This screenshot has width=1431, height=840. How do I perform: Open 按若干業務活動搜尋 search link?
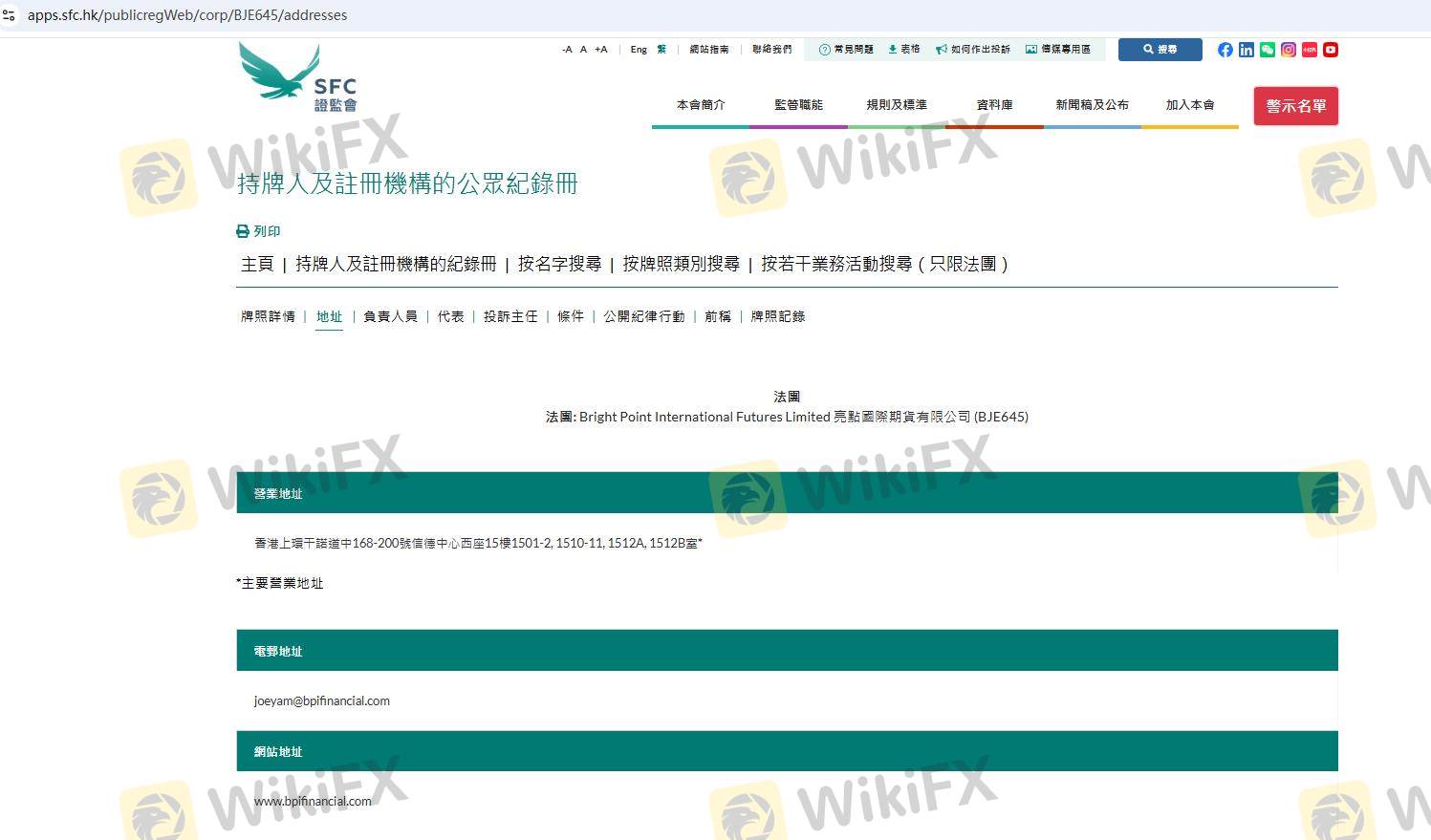click(x=884, y=264)
